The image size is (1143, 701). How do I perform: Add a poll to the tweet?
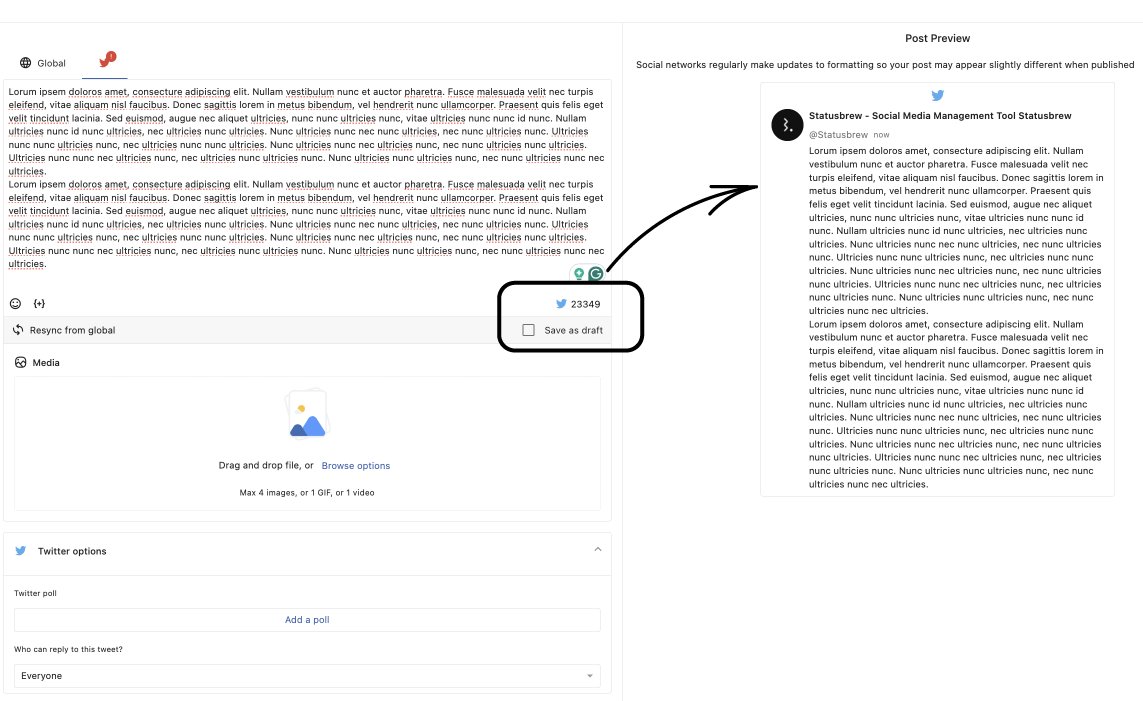[307, 619]
